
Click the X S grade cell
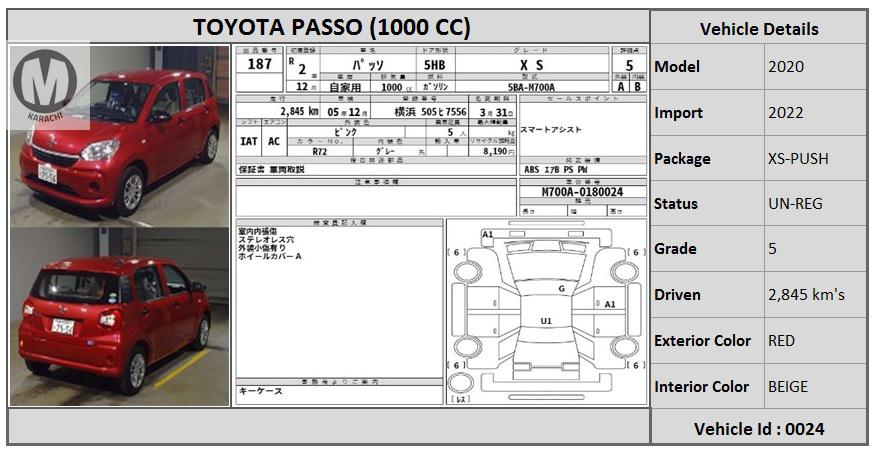pyautogui.click(x=532, y=65)
